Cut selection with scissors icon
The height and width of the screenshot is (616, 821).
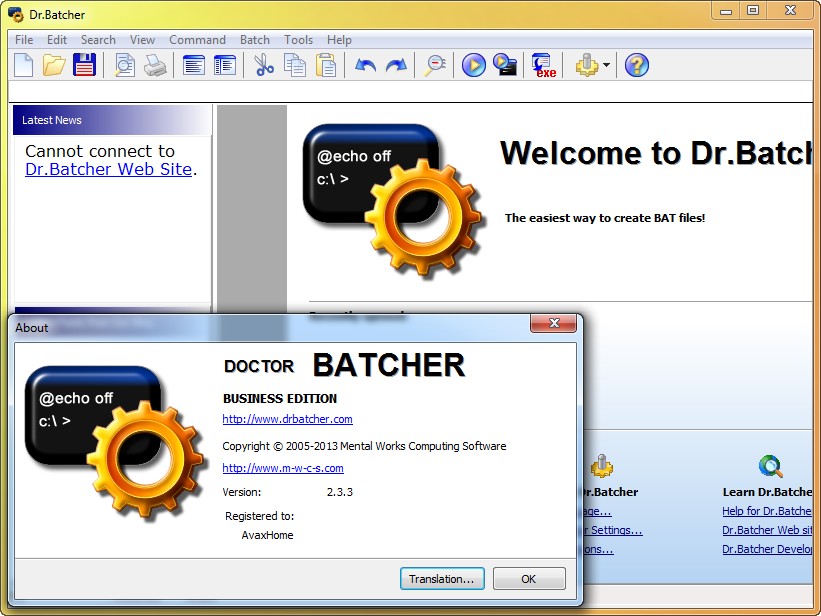pos(264,65)
